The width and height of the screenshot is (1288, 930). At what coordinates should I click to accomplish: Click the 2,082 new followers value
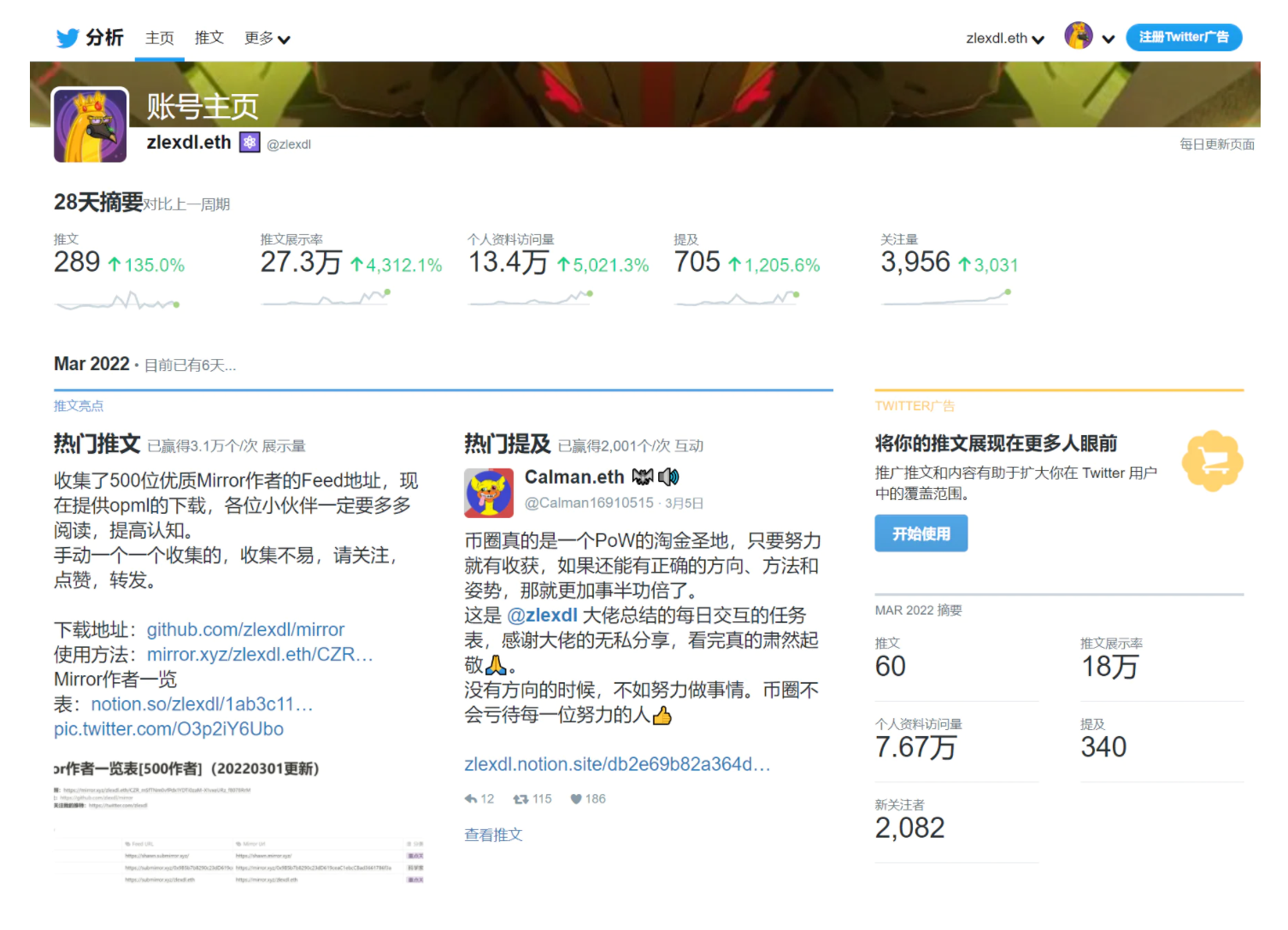(x=909, y=828)
